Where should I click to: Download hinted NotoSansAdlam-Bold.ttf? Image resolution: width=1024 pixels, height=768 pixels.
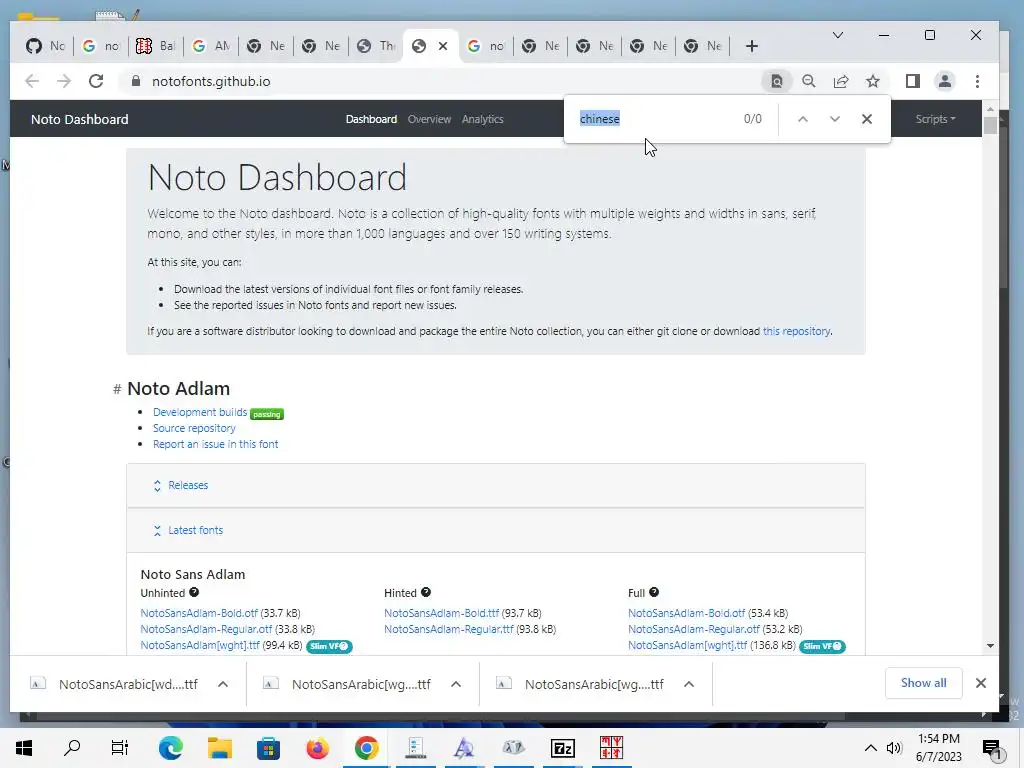click(x=441, y=613)
